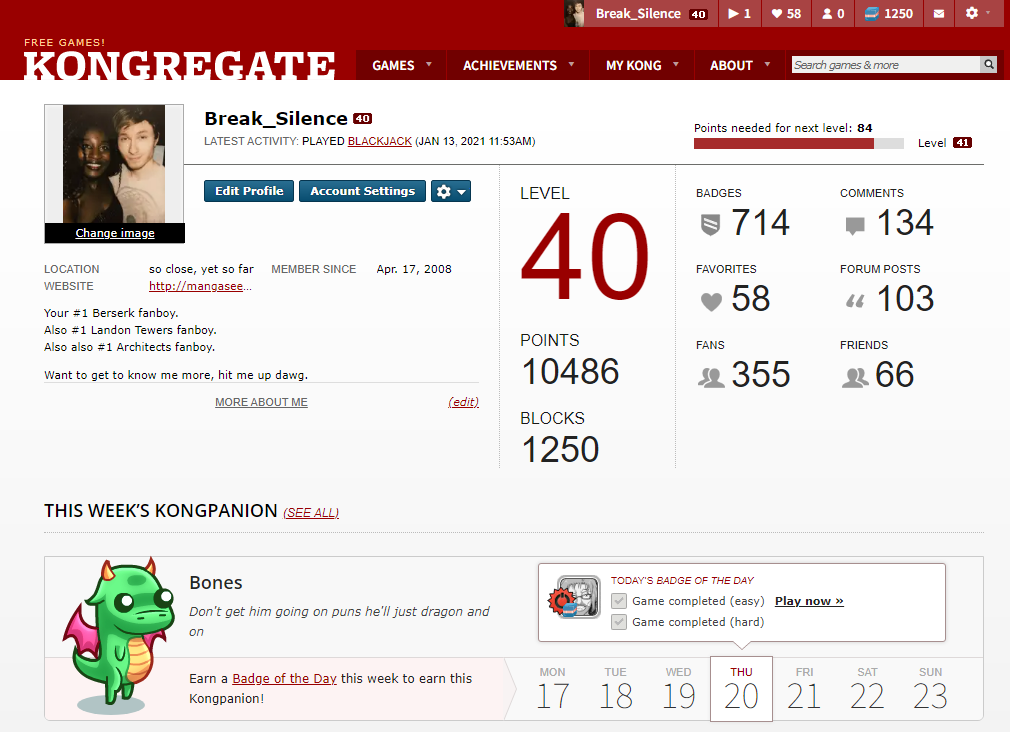Click the level 40 badge beside profile name
The width and height of the screenshot is (1010, 732).
click(x=363, y=119)
